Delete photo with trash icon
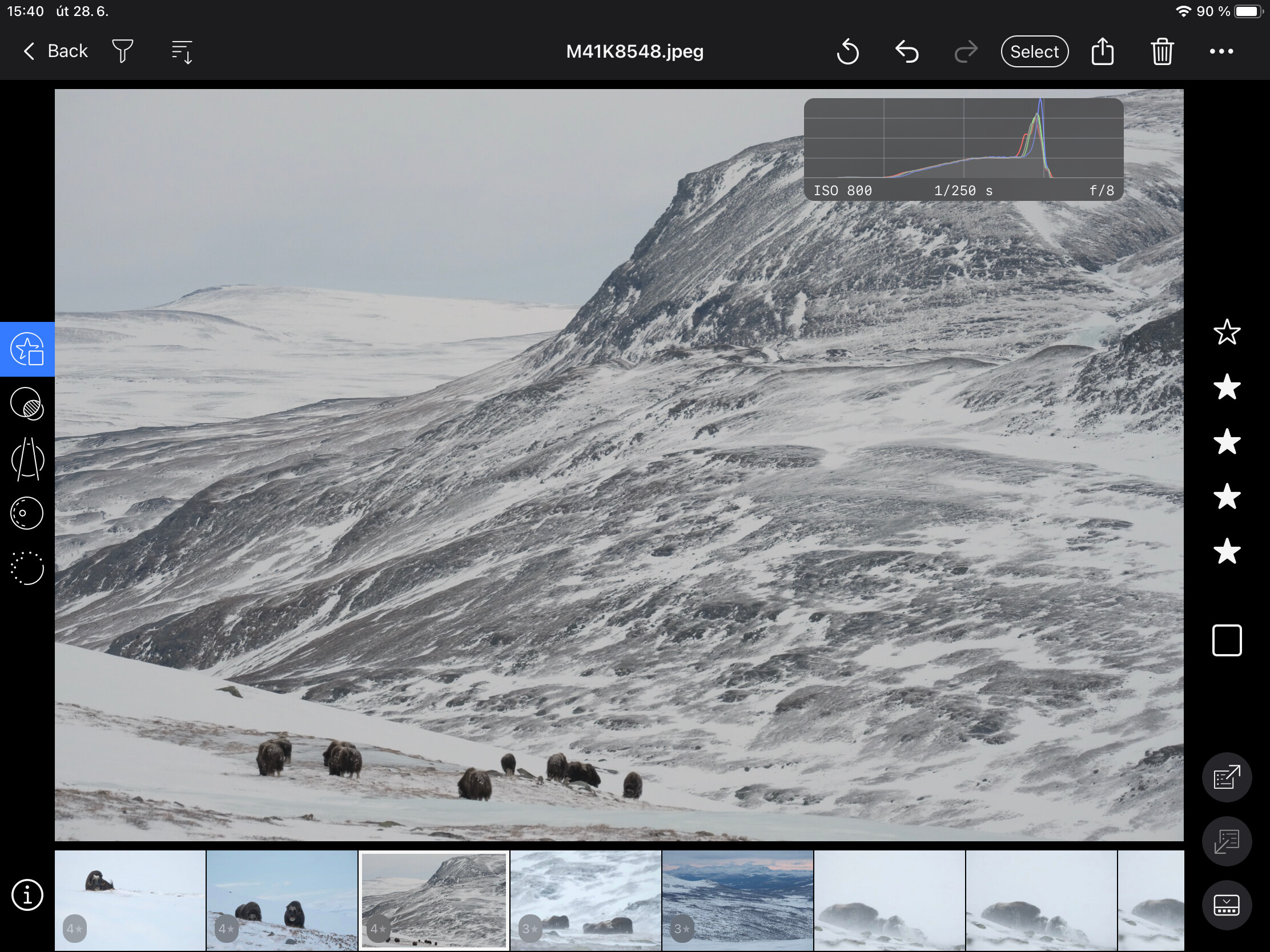Image resolution: width=1270 pixels, height=952 pixels. tap(1162, 51)
